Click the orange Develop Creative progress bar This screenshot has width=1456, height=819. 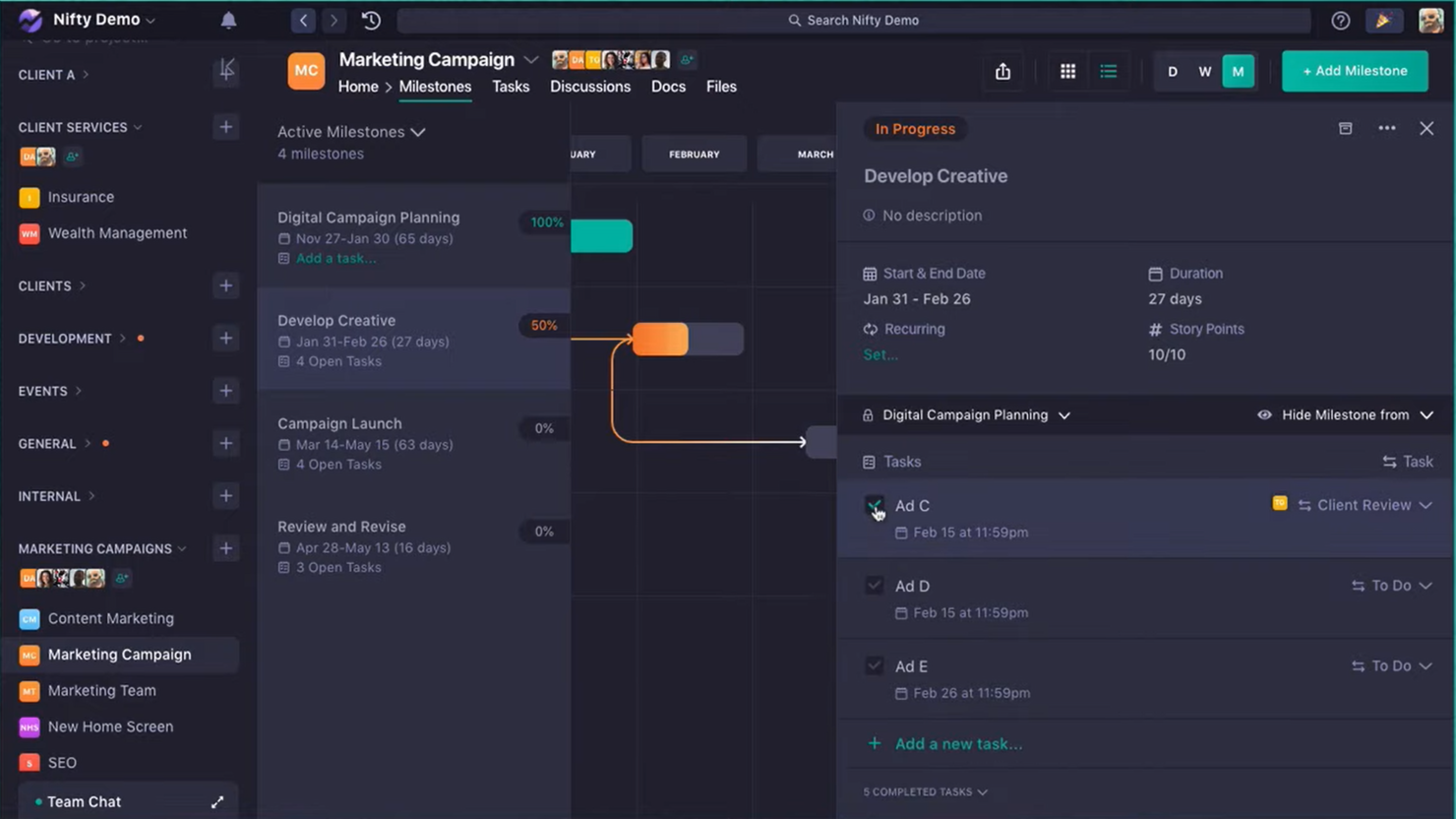660,339
